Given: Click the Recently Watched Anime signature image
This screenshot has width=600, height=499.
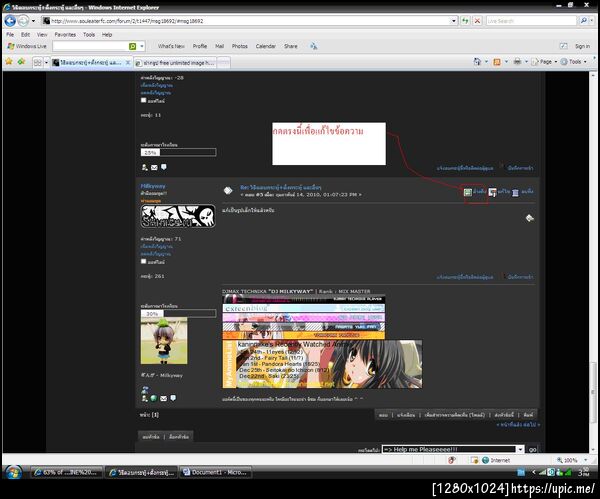Looking at the screenshot, I should click(322, 364).
